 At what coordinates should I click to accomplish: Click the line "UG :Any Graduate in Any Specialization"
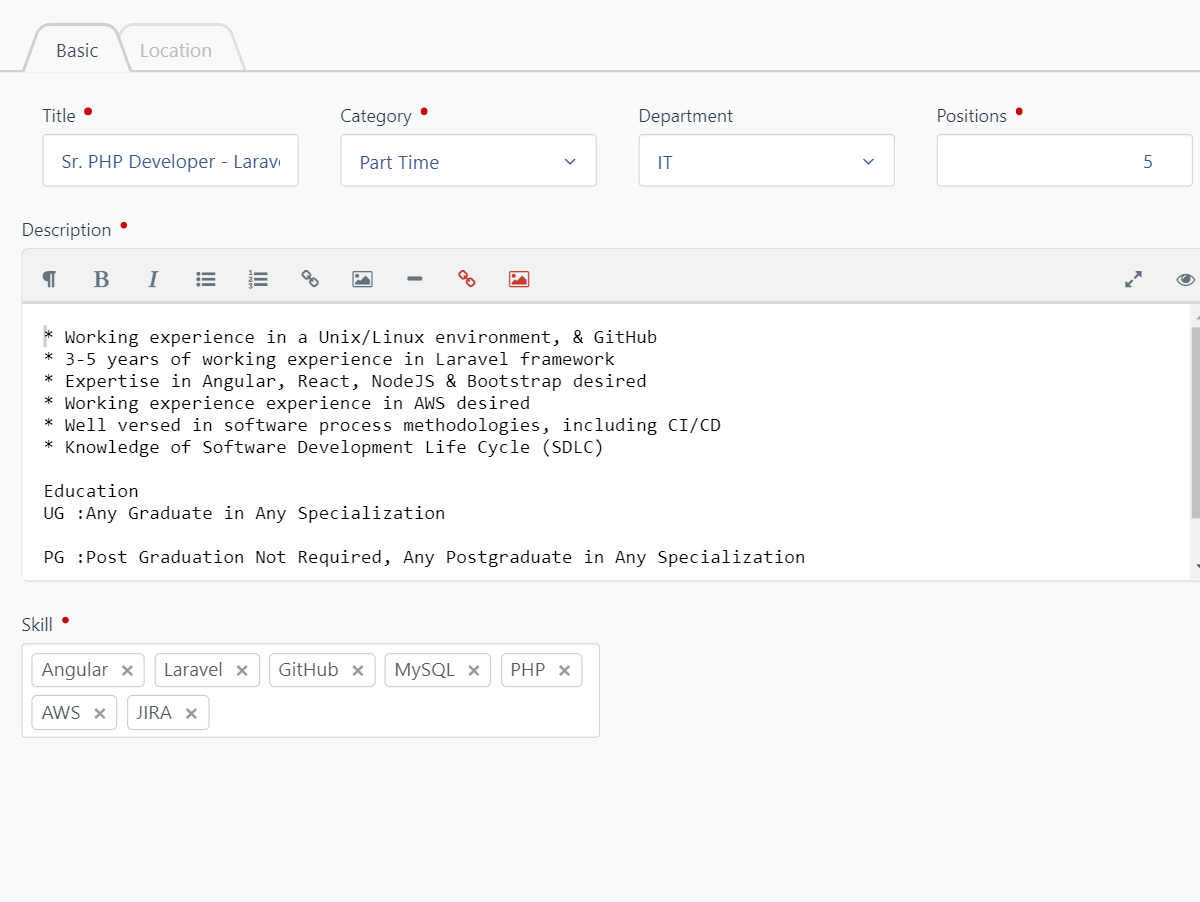pos(244,513)
